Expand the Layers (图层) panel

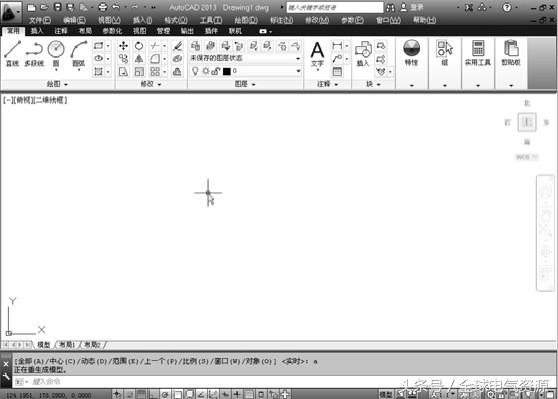tap(245, 84)
